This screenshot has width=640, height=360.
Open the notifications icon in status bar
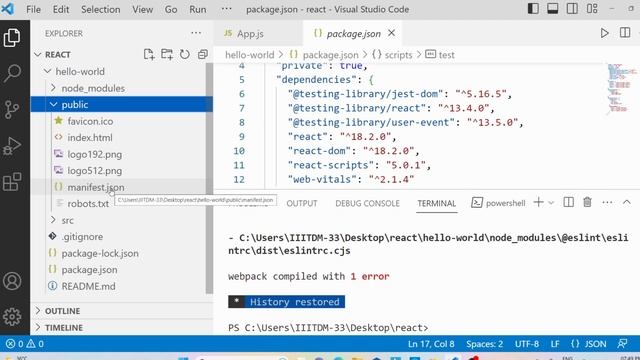[622, 344]
